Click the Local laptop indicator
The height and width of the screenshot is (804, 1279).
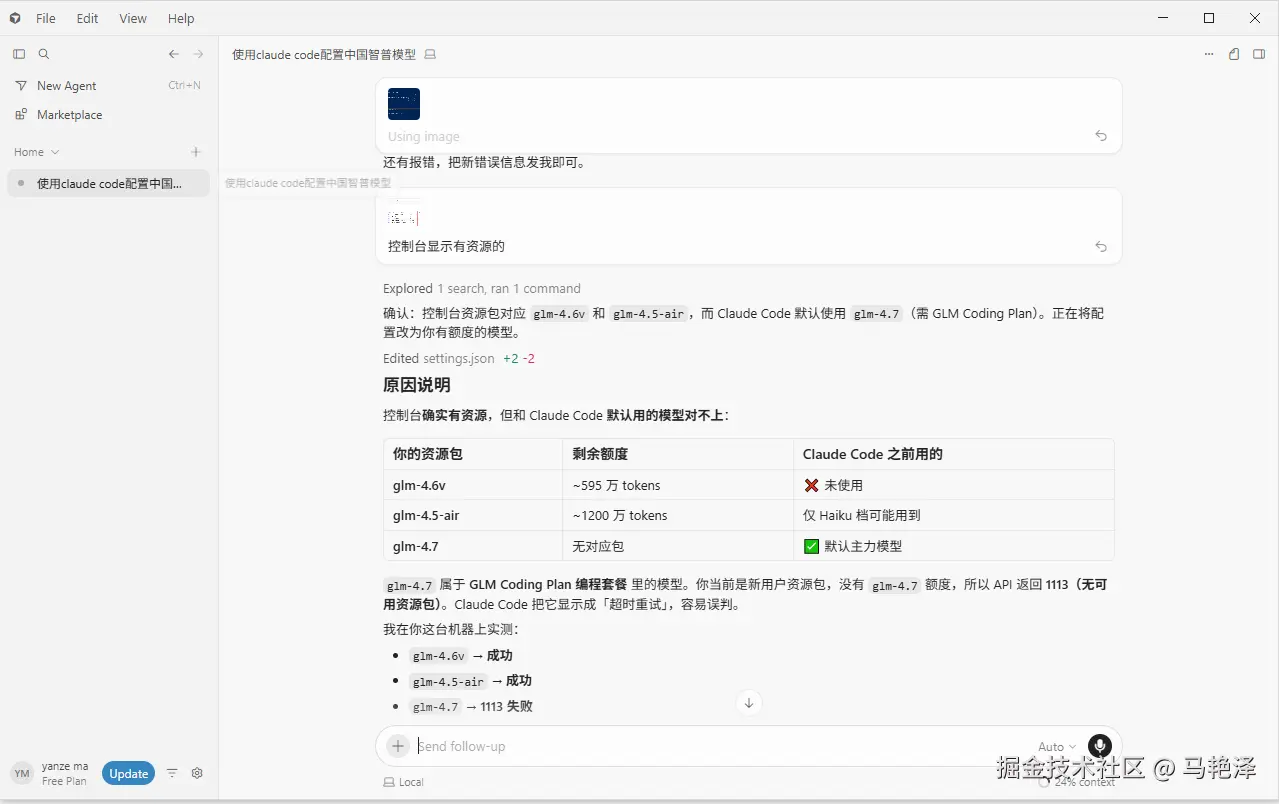coord(404,782)
